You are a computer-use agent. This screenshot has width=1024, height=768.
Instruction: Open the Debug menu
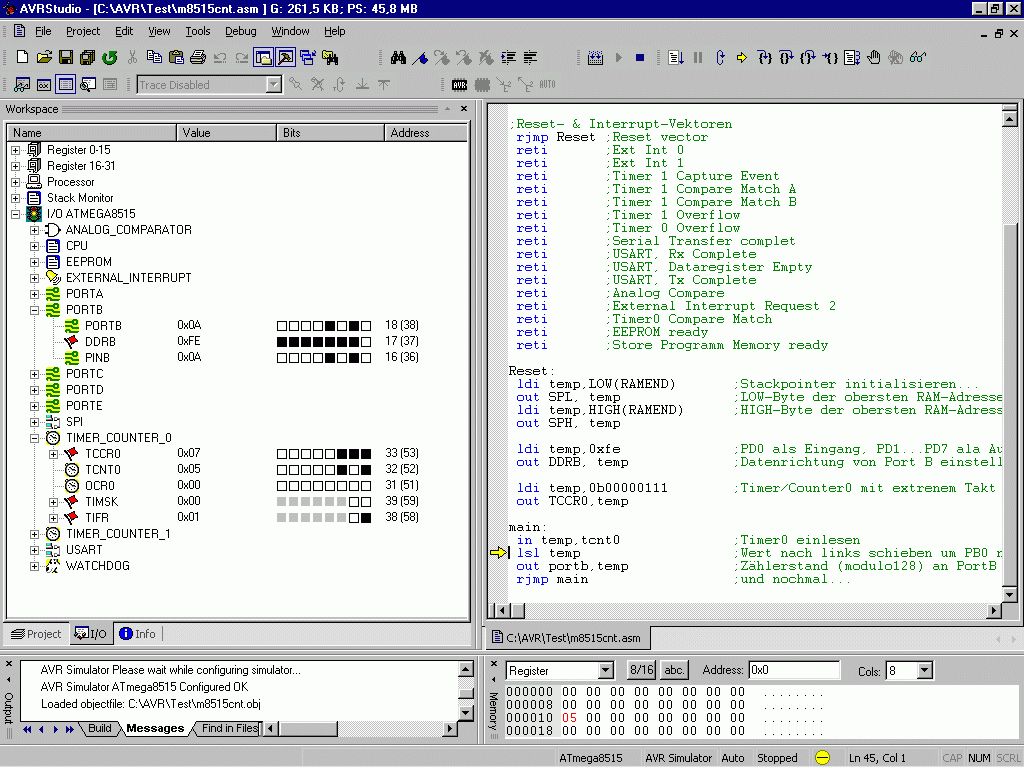240,31
